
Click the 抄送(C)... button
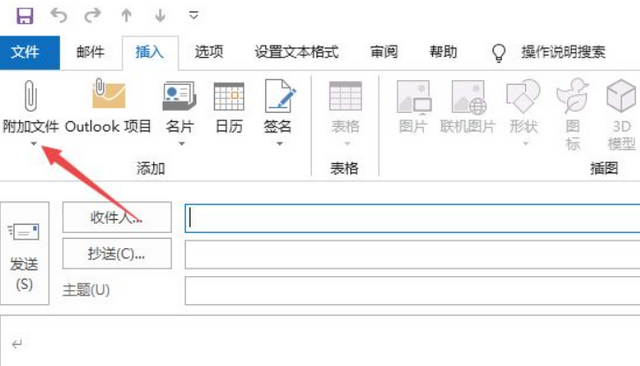coord(117,254)
